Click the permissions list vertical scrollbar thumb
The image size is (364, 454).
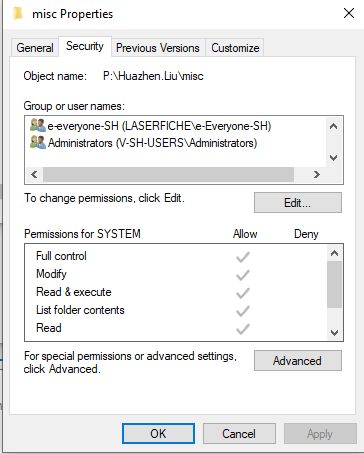click(334, 285)
